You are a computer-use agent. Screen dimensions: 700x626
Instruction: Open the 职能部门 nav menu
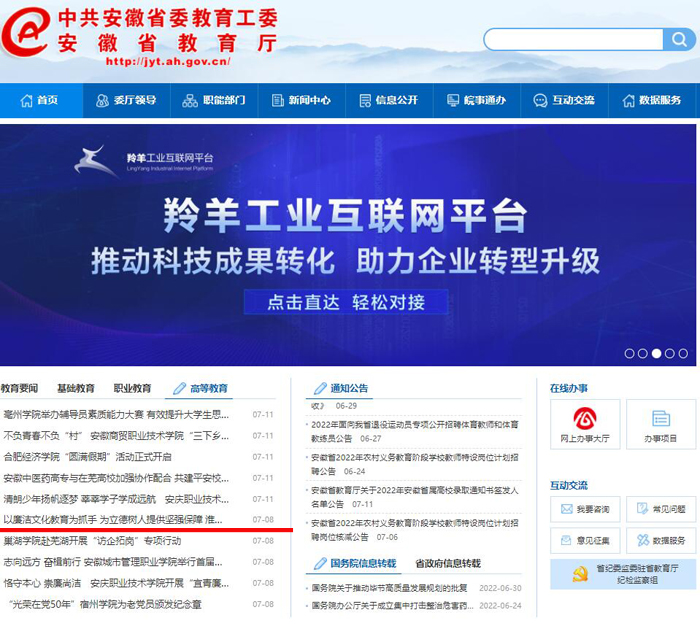(214, 100)
